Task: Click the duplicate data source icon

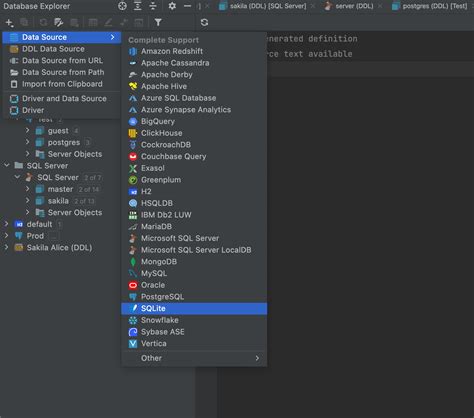Action: (x=24, y=22)
